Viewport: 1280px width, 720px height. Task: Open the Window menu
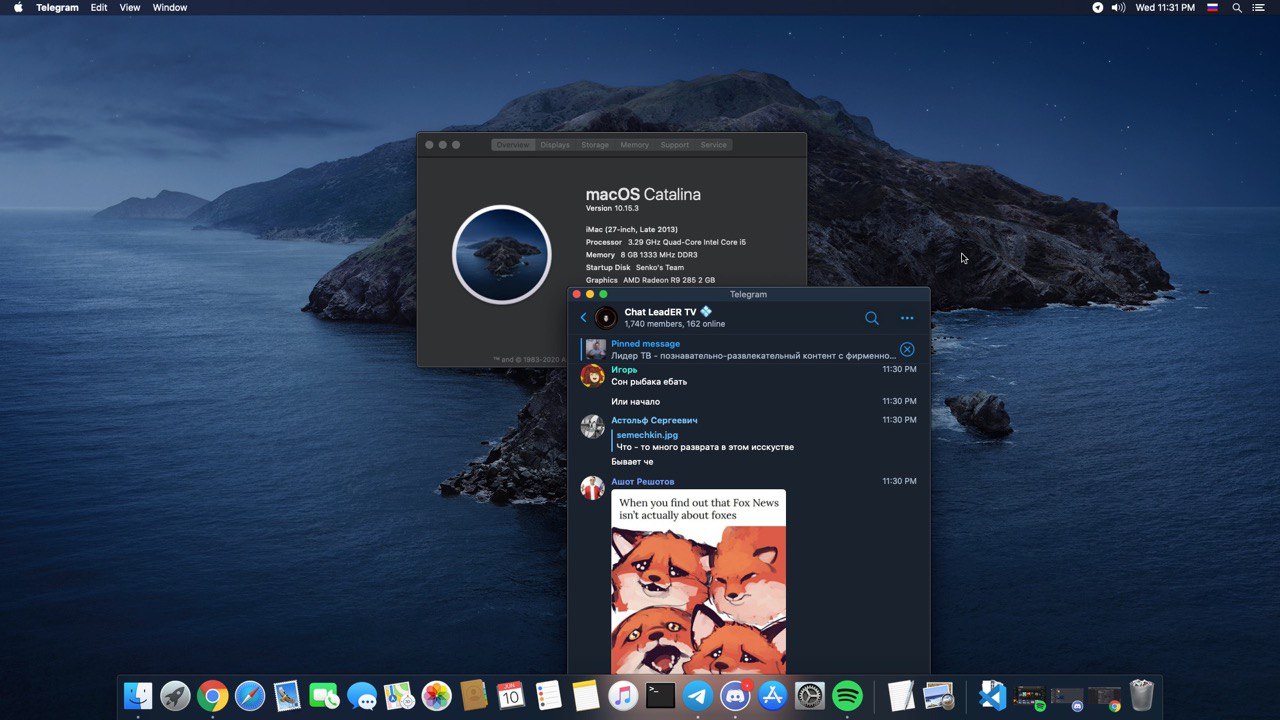170,7
